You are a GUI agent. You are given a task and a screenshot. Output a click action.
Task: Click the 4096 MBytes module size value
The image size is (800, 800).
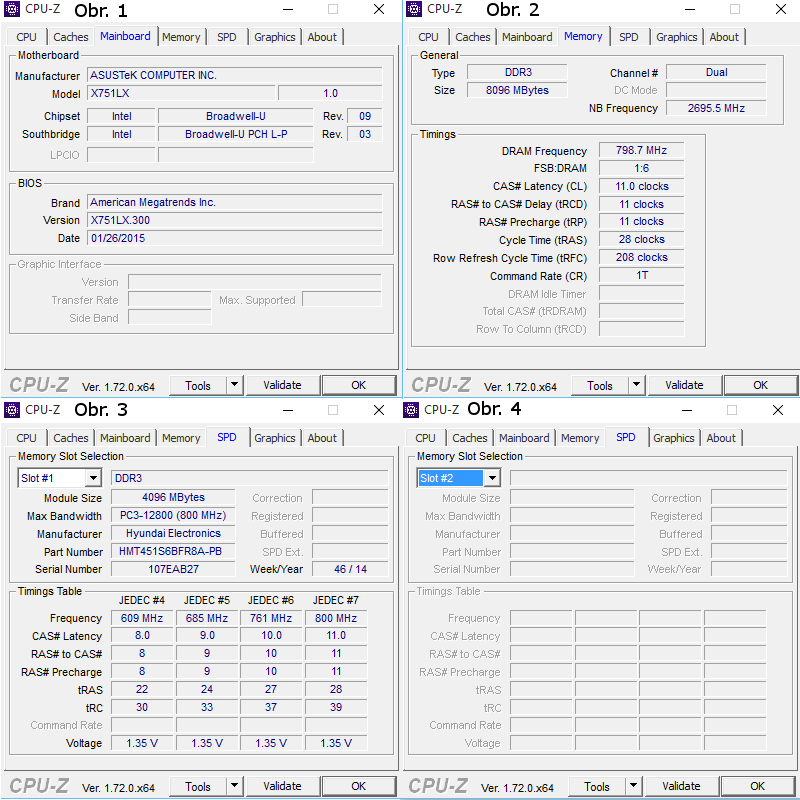pyautogui.click(x=173, y=497)
